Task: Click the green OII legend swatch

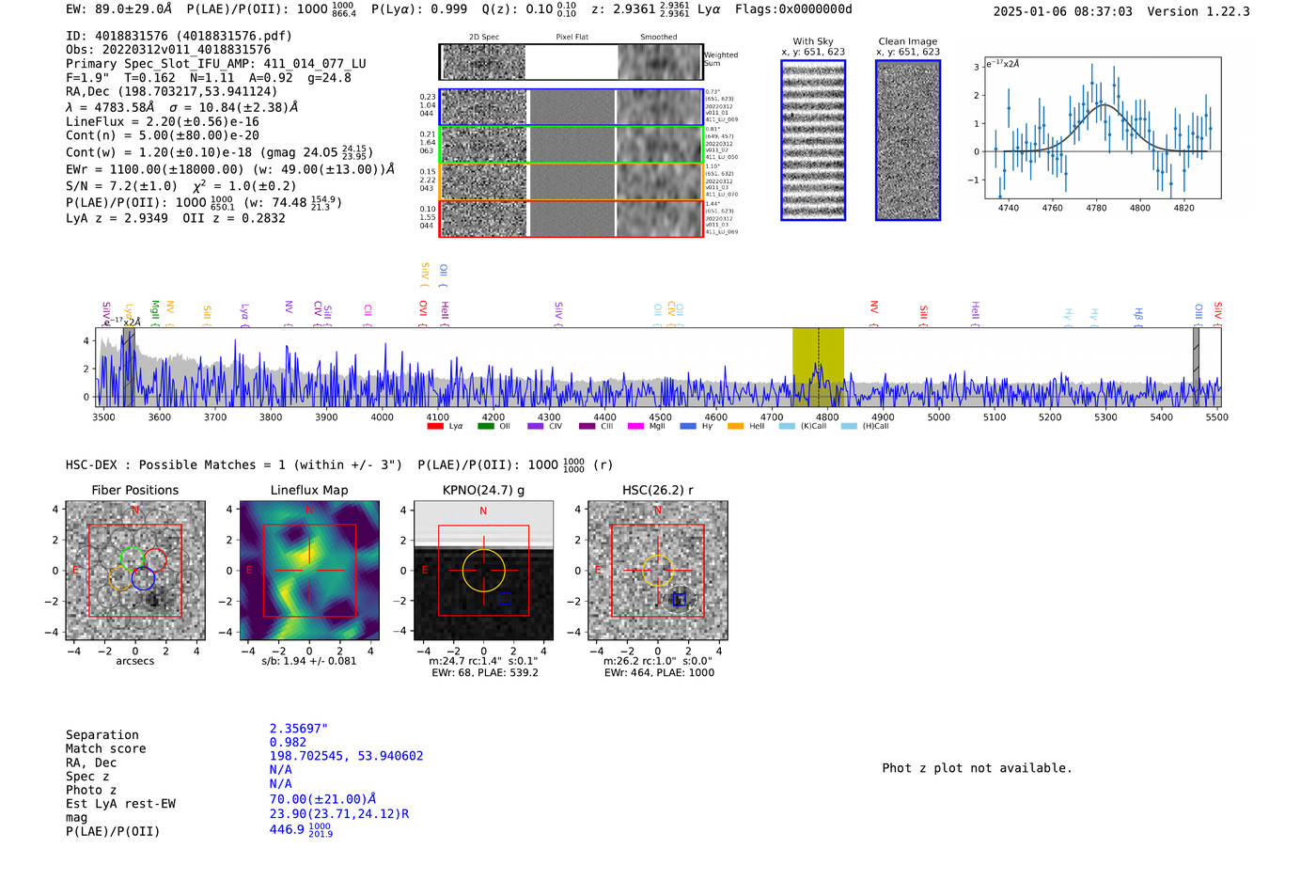Action: (485, 426)
